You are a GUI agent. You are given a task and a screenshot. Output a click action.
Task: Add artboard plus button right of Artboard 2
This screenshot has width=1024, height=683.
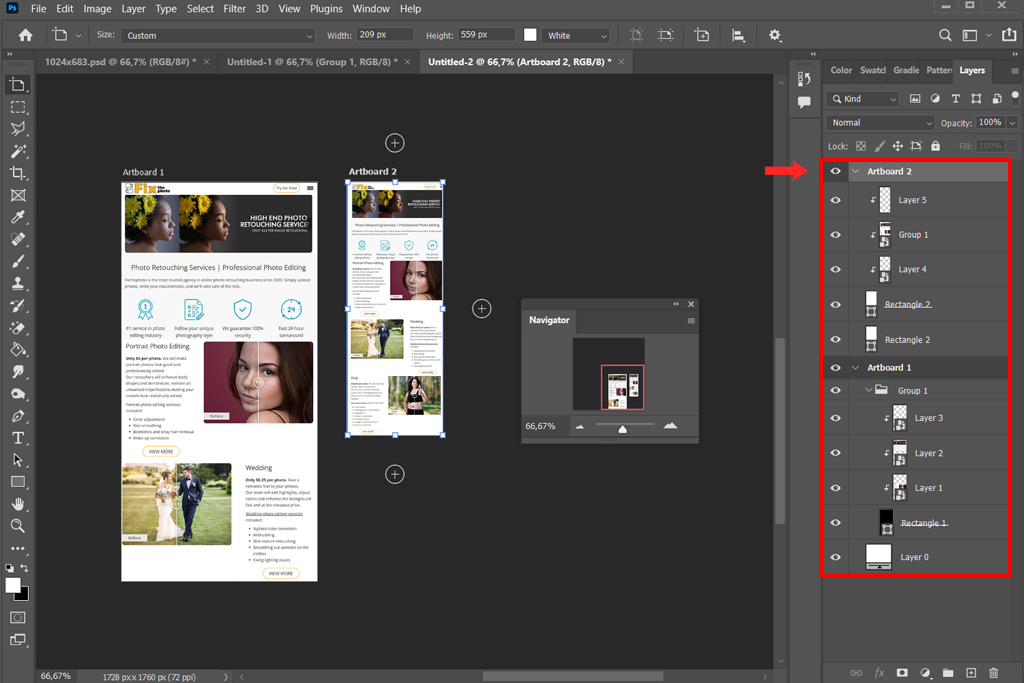(x=482, y=308)
